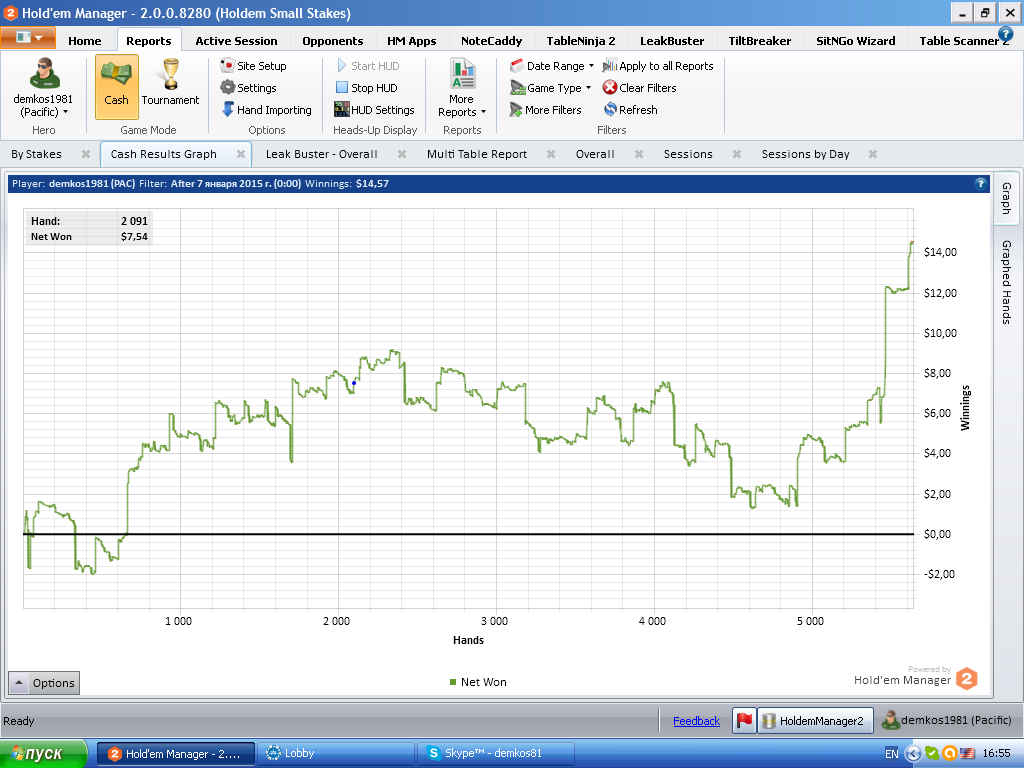Click the Feedback link

click(696, 721)
